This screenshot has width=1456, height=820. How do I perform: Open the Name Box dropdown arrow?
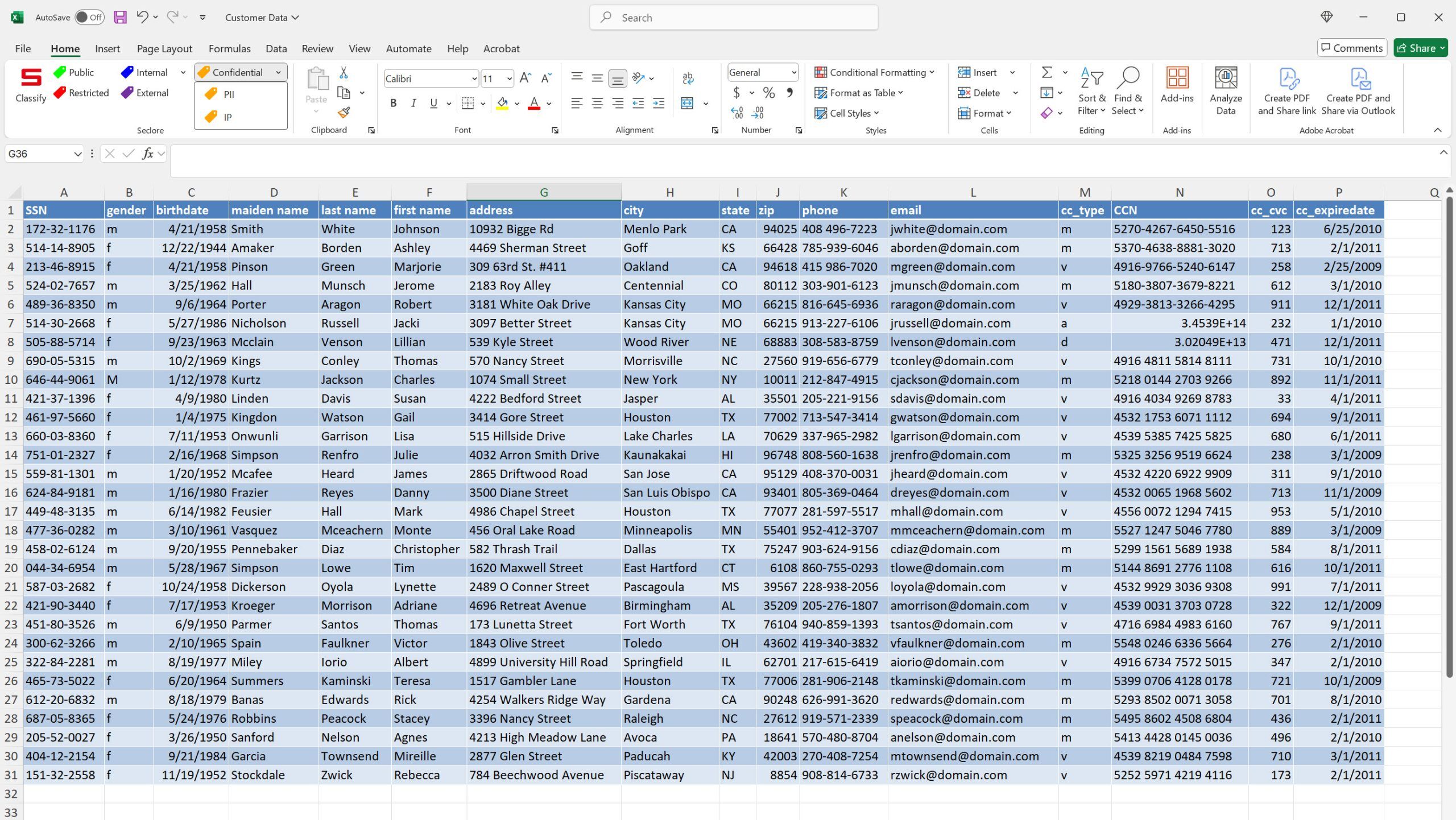(77, 154)
